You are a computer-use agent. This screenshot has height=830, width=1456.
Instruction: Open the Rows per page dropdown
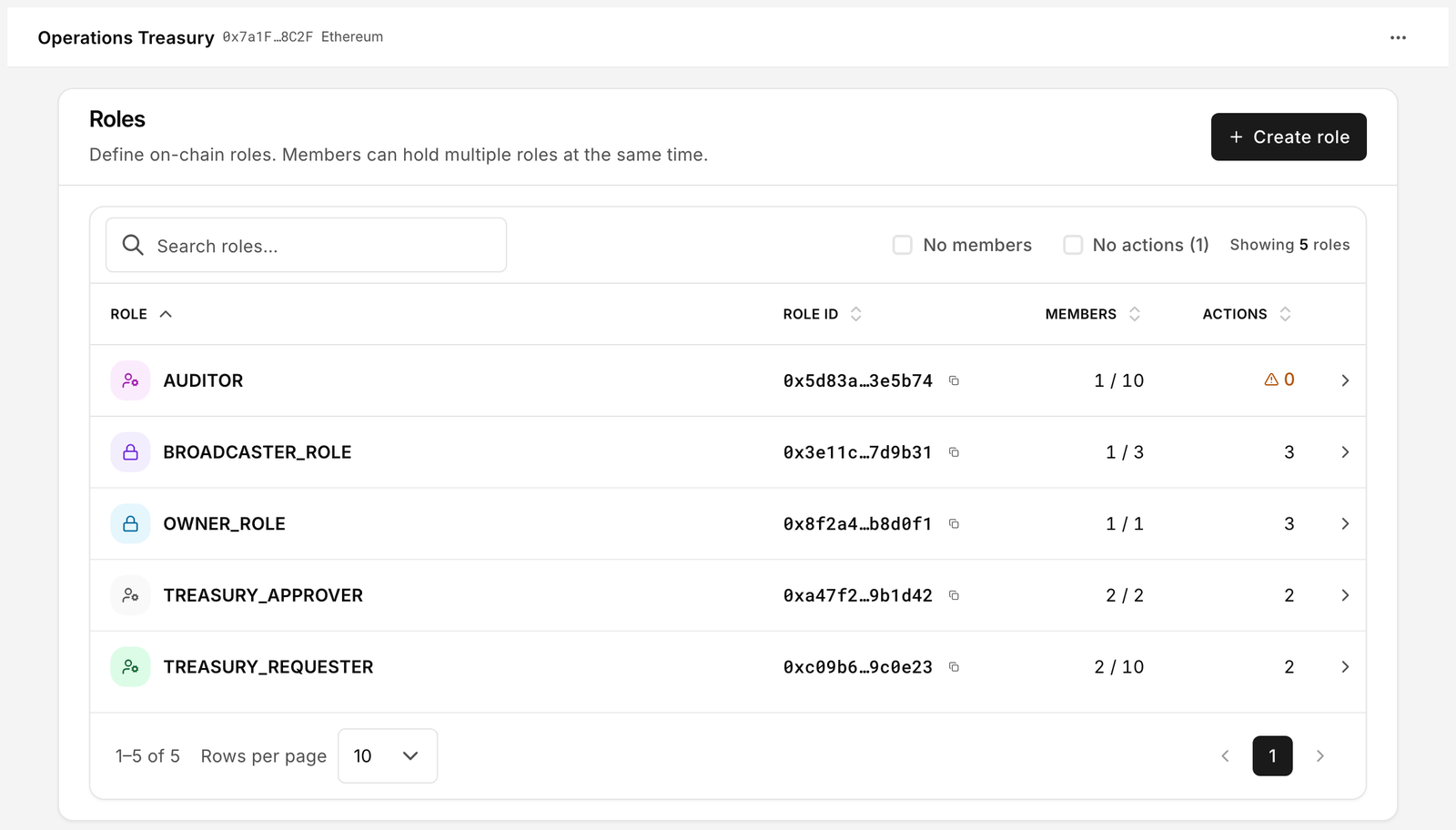click(388, 756)
